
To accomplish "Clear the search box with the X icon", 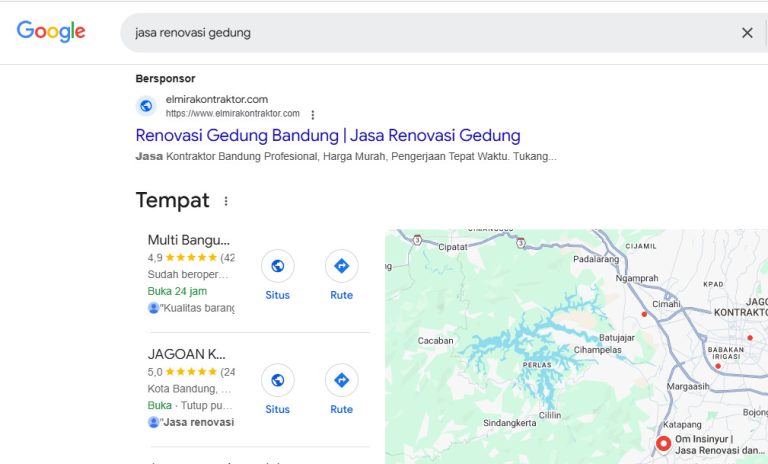I will tap(747, 33).
